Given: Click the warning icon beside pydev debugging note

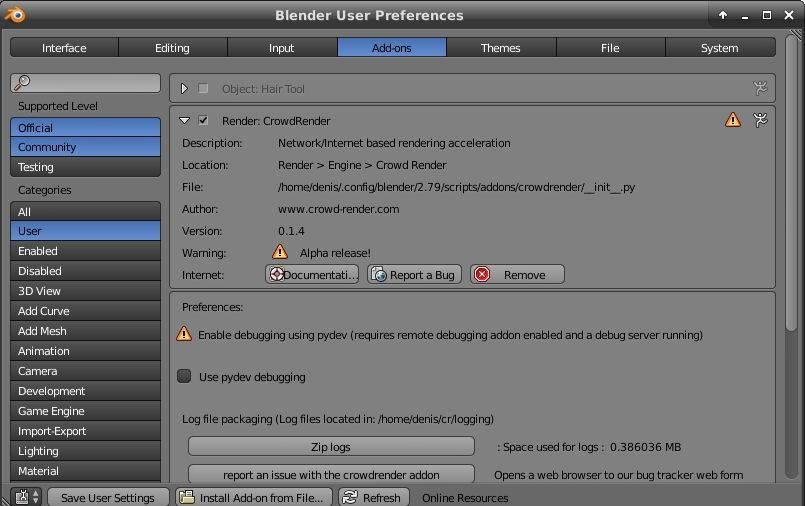Looking at the screenshot, I should 184,334.
